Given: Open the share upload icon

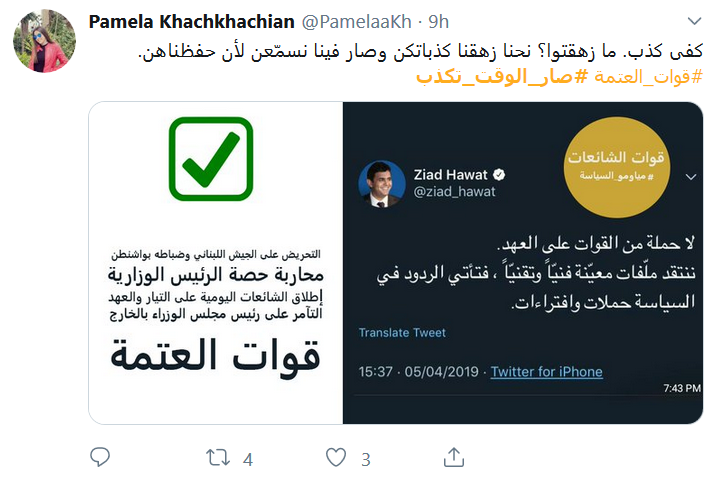Looking at the screenshot, I should click(454, 457).
